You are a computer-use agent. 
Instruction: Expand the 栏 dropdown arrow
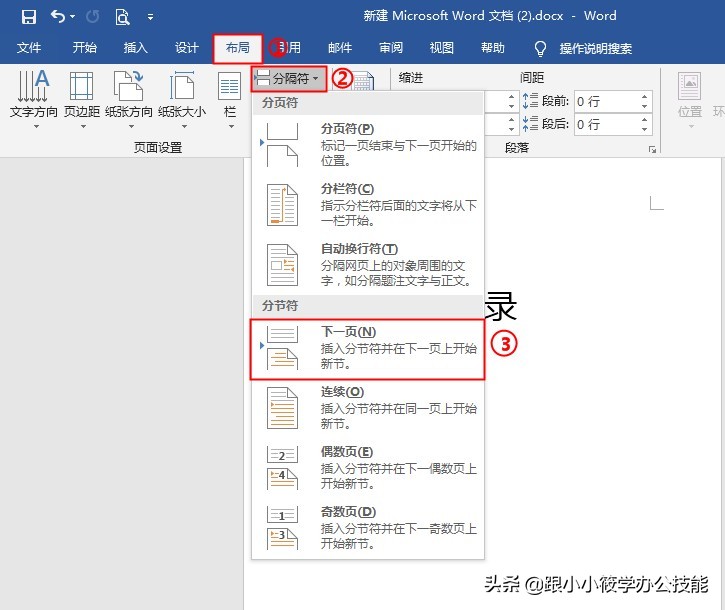coord(231,126)
